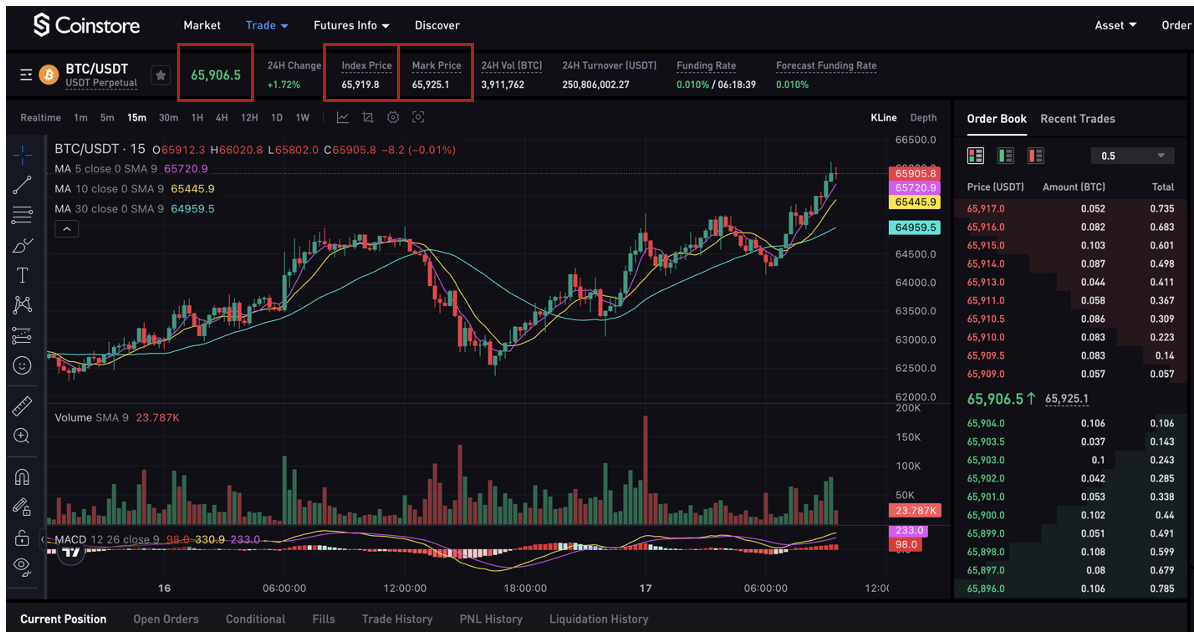Viewport: 1194px width, 634px height.
Task: Open the Asset dropdown menu
Action: [1116, 25]
